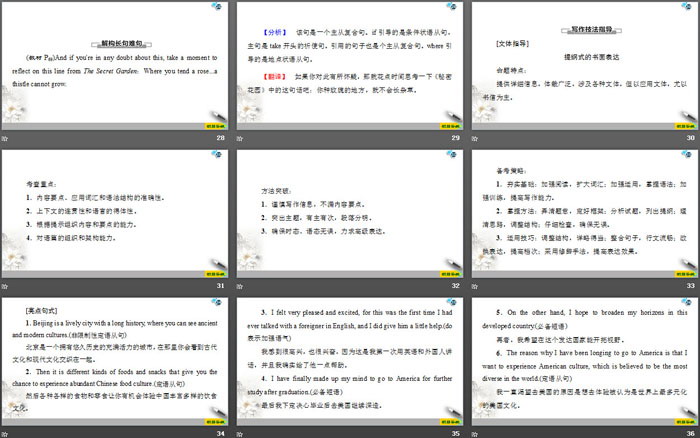This screenshot has width=700, height=438.
Task: Click the pen icon on slide 28
Action: 218,116
